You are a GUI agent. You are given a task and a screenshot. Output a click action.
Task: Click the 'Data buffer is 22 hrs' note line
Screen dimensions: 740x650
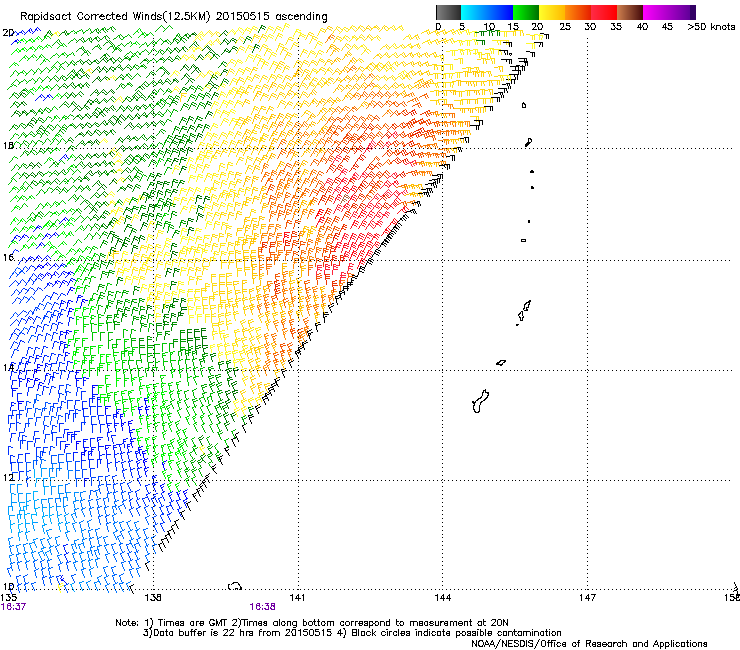point(352,633)
